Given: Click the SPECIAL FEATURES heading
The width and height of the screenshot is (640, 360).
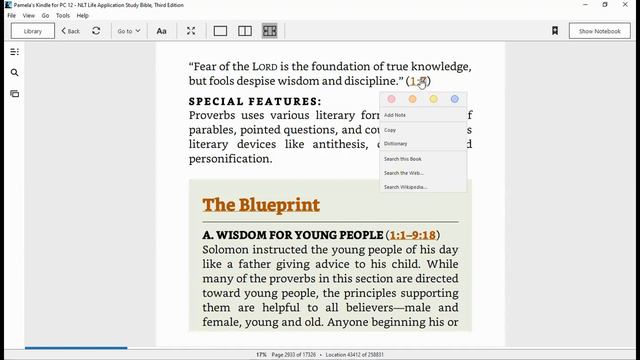Looking at the screenshot, I should 255,101.
